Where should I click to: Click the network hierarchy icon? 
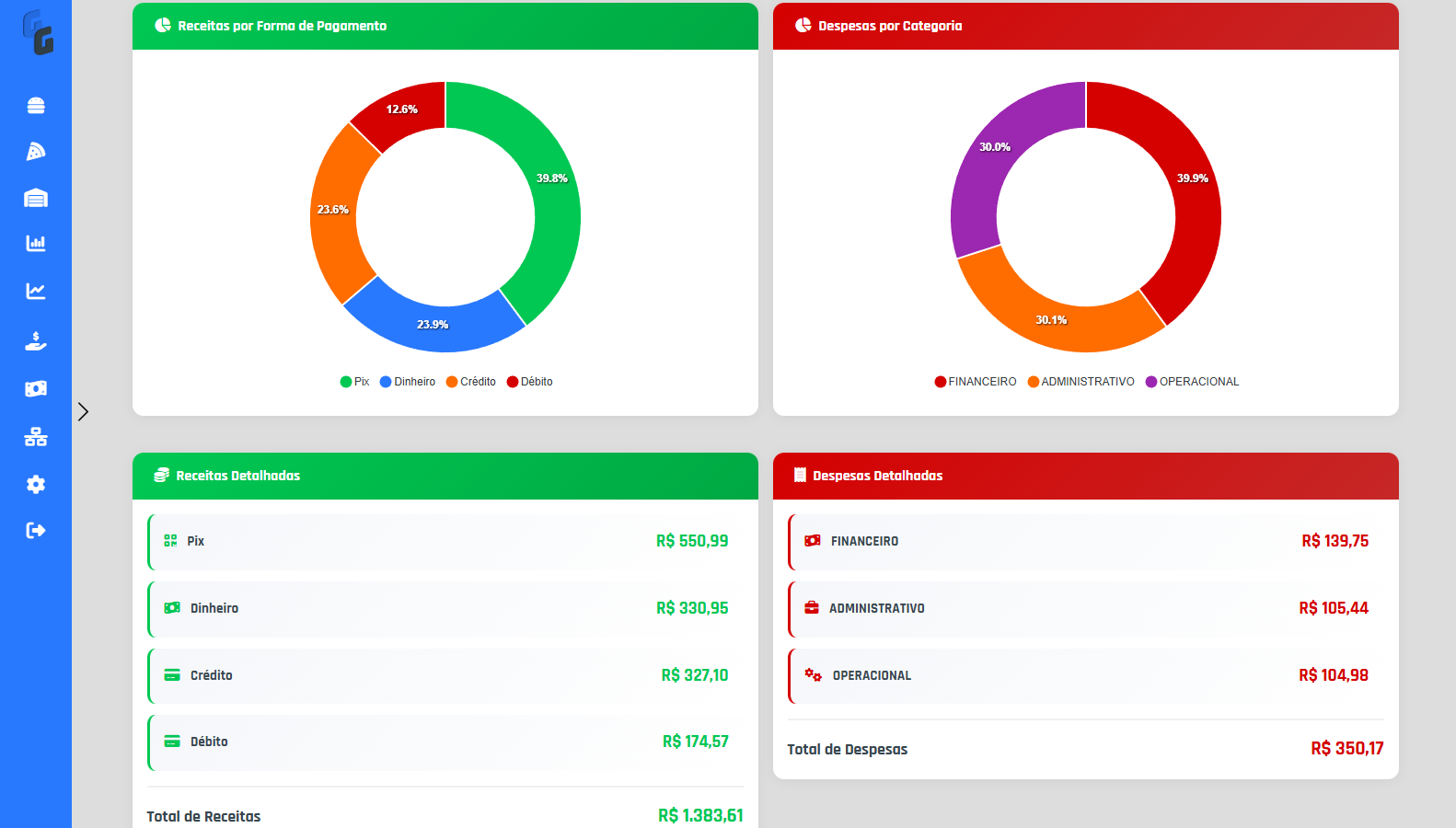(x=36, y=437)
